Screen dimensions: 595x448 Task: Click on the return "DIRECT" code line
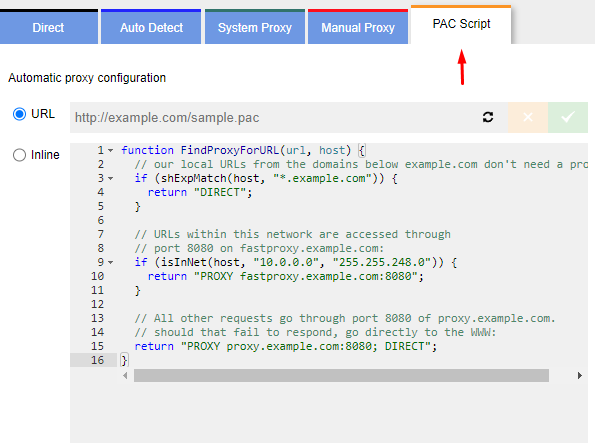200,192
